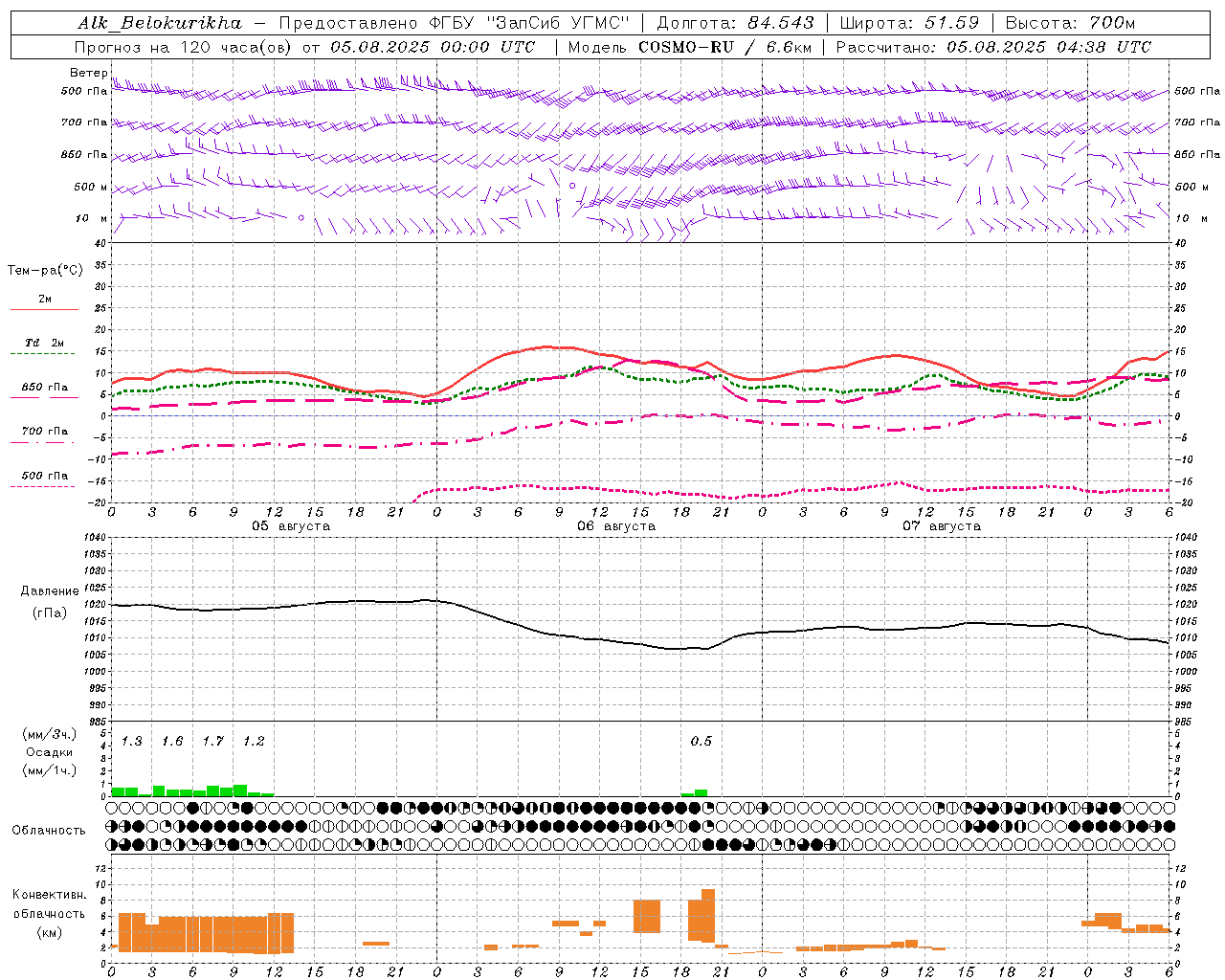Click the "850 гПа" temperature legend entry

pyautogui.click(x=44, y=388)
